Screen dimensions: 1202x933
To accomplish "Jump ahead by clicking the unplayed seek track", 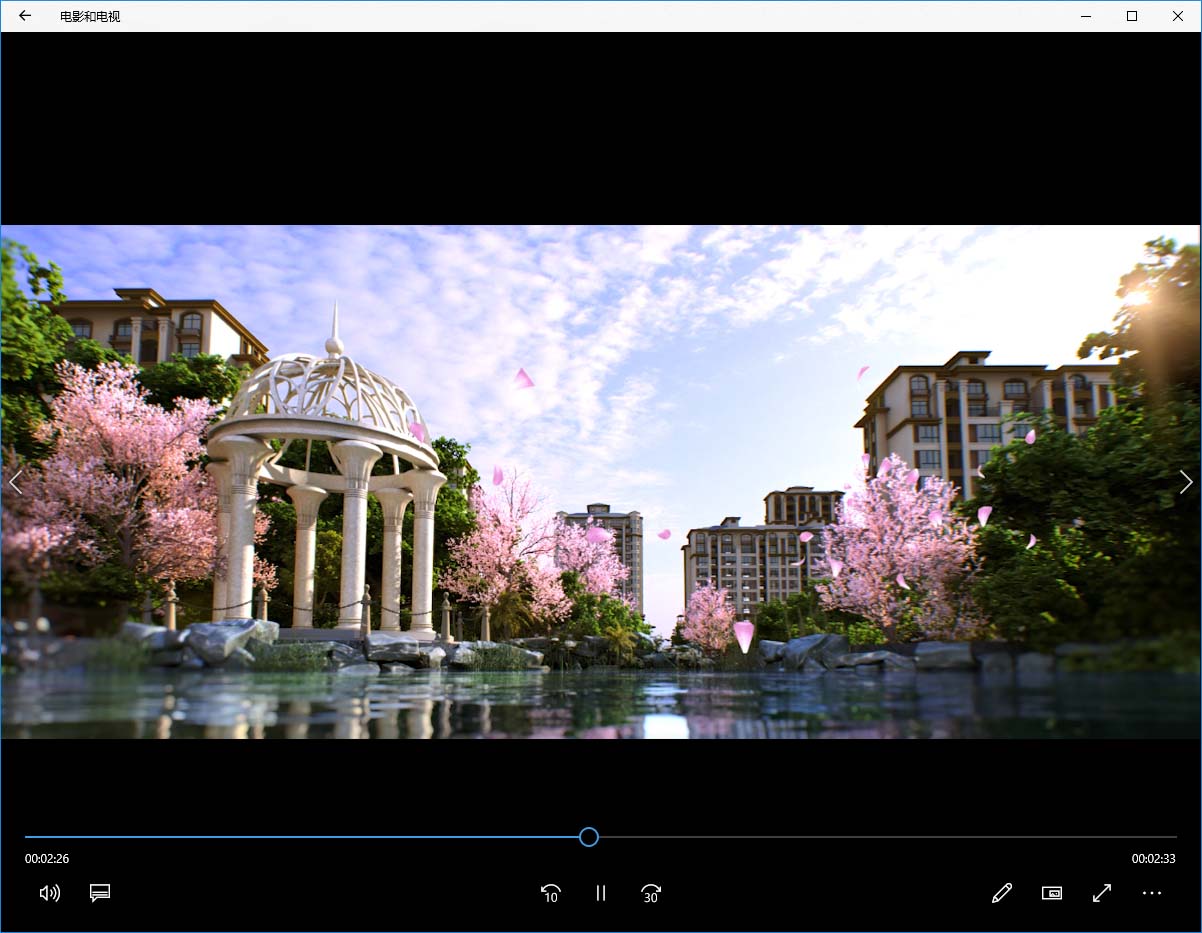I will coord(880,837).
